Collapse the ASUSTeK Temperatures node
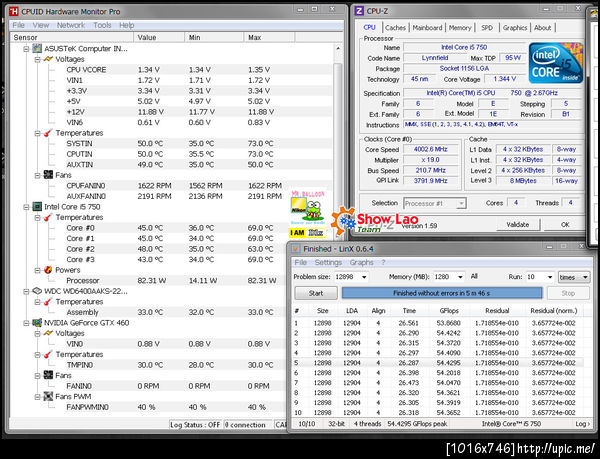Viewport: 600px width, 459px height. tap(38, 133)
